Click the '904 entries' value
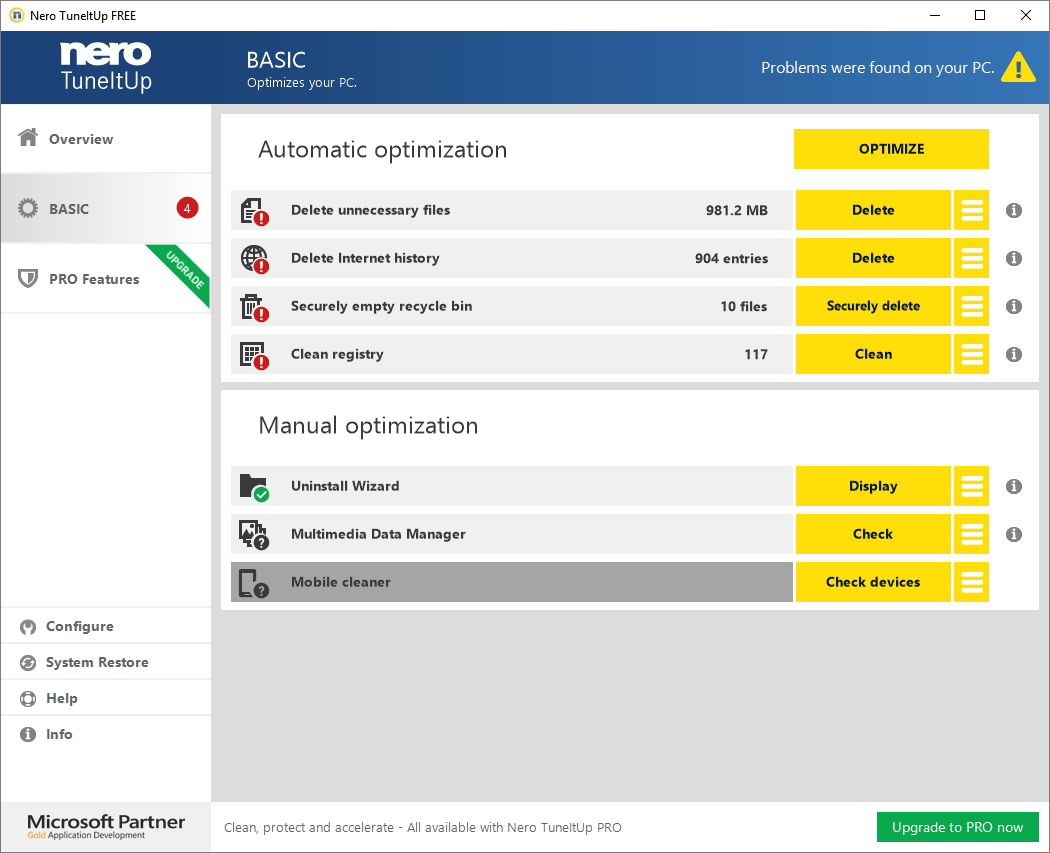The image size is (1050, 853). (x=731, y=258)
